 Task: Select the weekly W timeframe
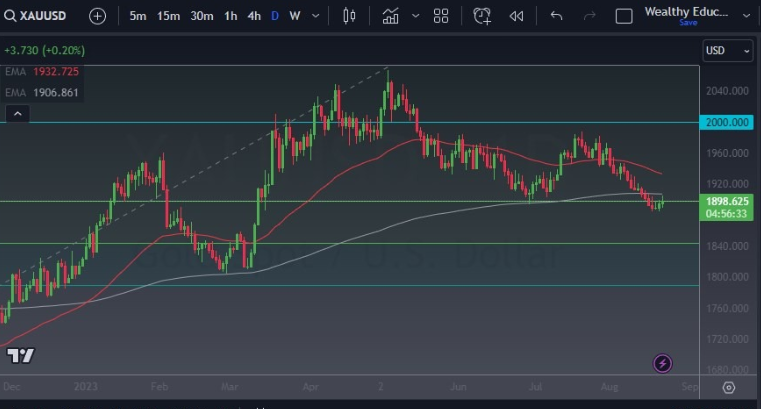coord(294,16)
